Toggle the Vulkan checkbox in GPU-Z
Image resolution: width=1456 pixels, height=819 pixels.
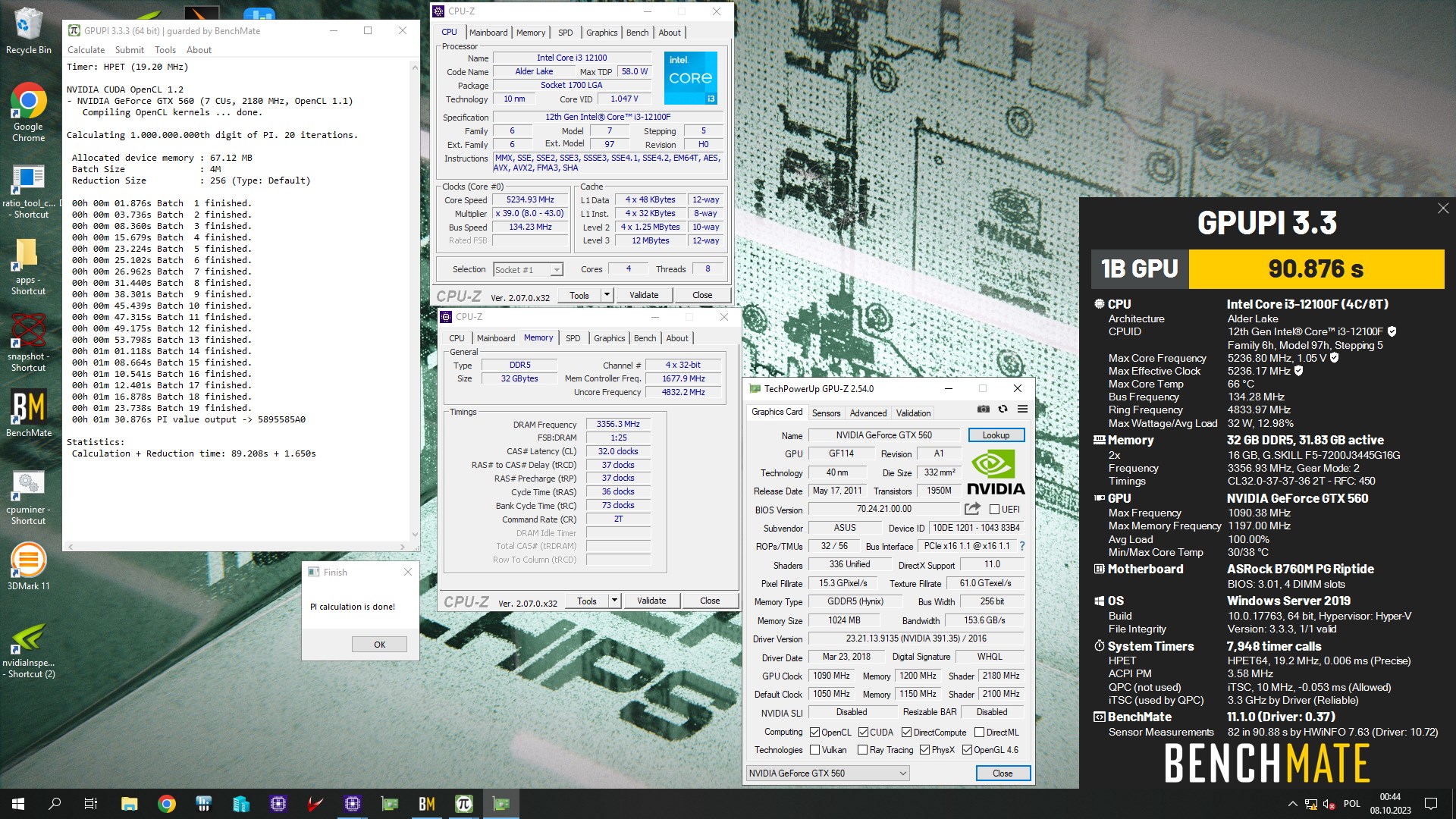(814, 750)
